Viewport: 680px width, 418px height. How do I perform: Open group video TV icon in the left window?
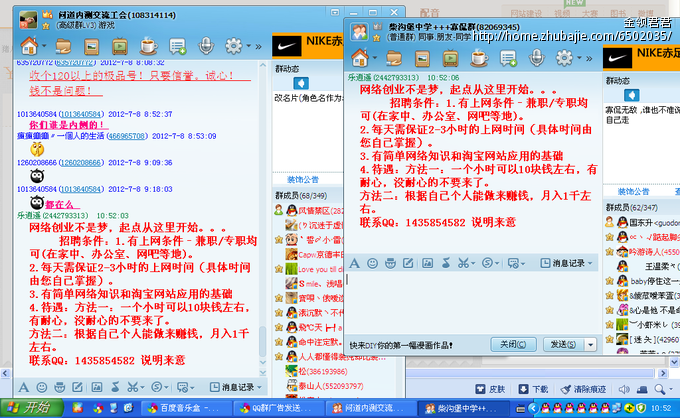coord(119,46)
